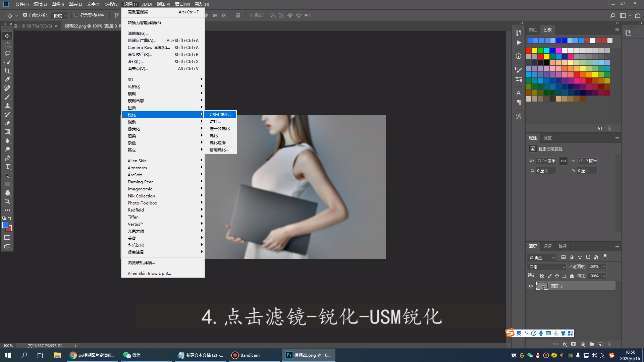Screen dimensions: 644x362
Task: Select the Horizontal Type tool
Action: (7, 166)
